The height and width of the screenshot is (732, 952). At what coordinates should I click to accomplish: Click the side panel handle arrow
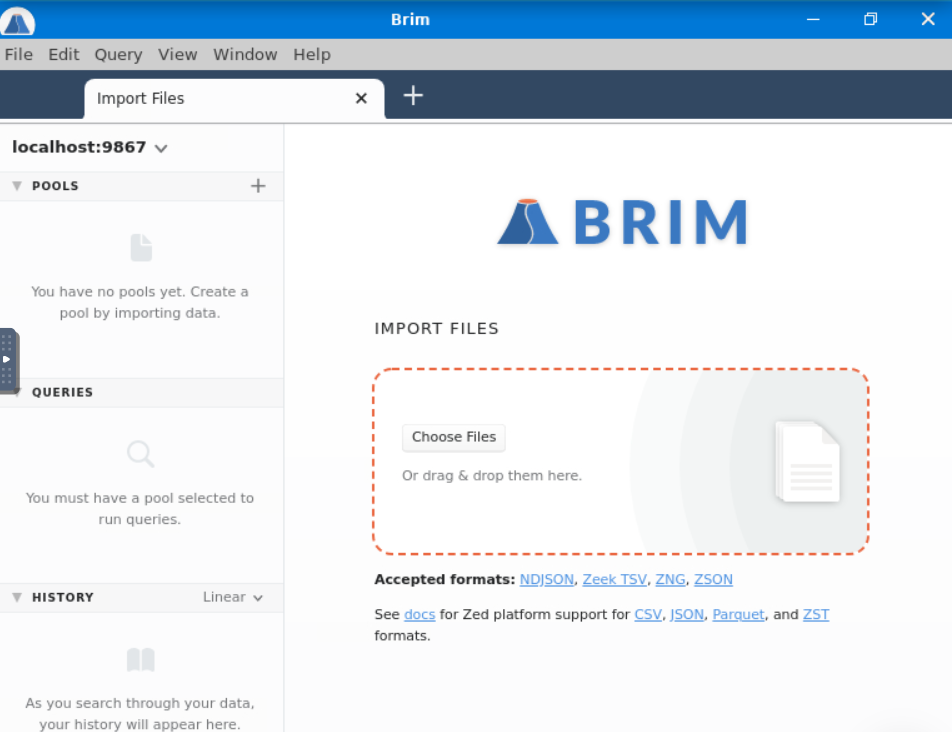click(x=8, y=361)
